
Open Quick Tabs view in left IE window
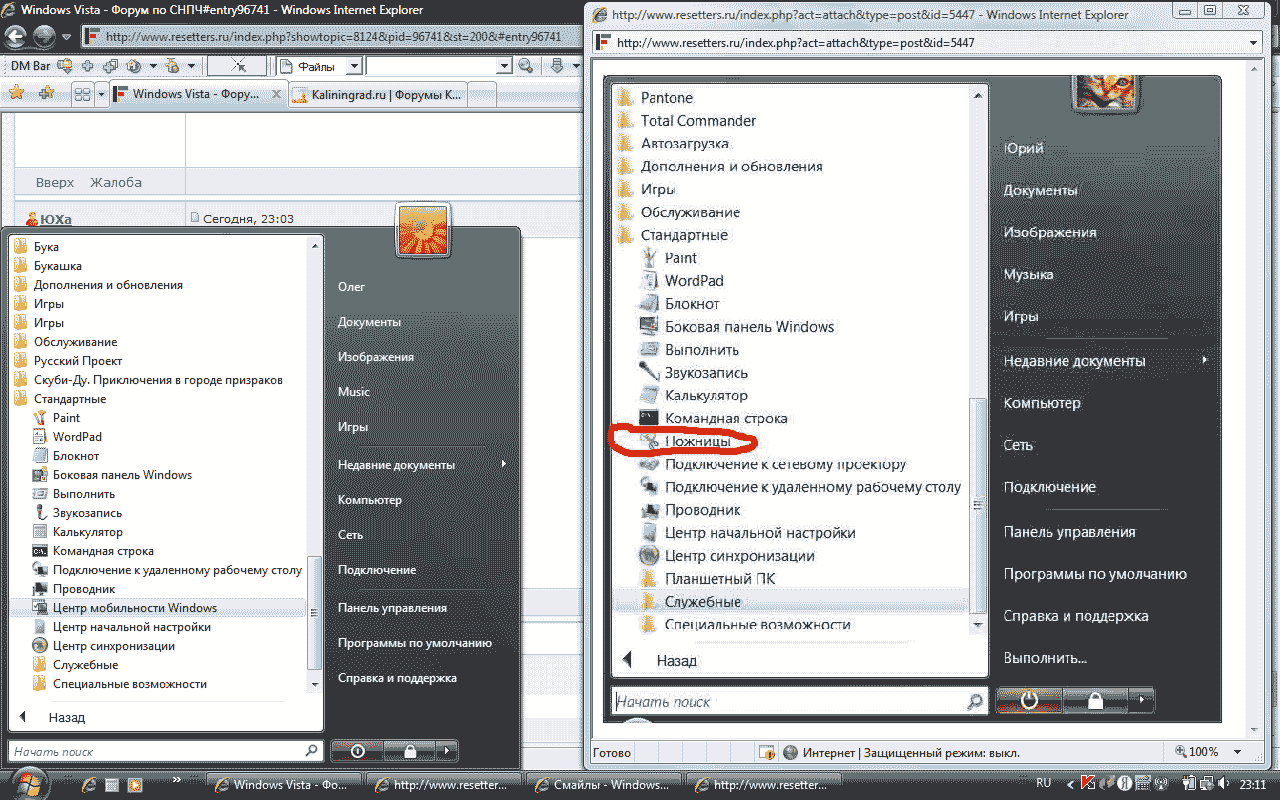[83, 94]
